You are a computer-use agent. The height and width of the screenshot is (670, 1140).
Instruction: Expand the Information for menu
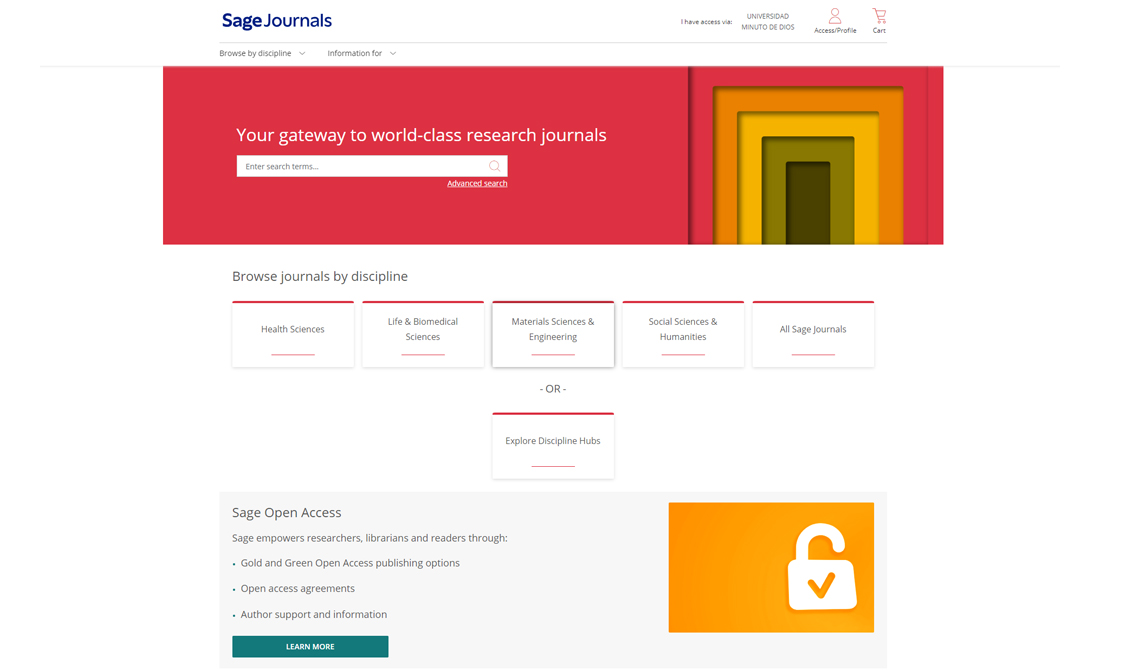361,53
